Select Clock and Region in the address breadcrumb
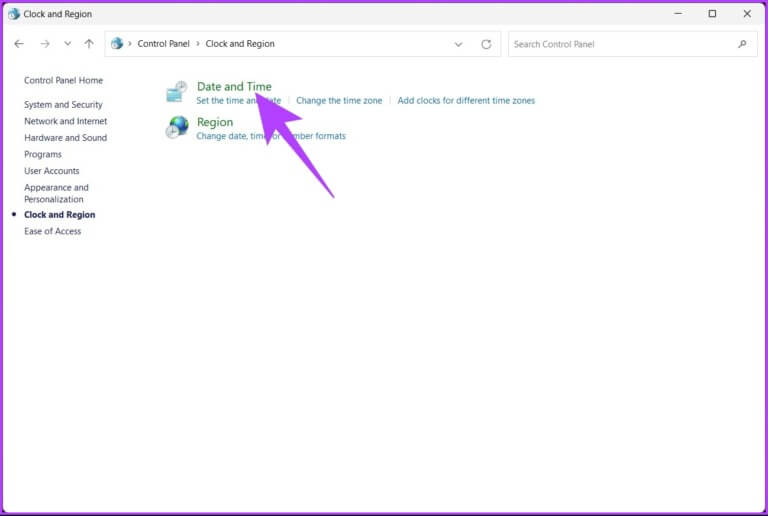768x516 pixels. click(x=240, y=44)
